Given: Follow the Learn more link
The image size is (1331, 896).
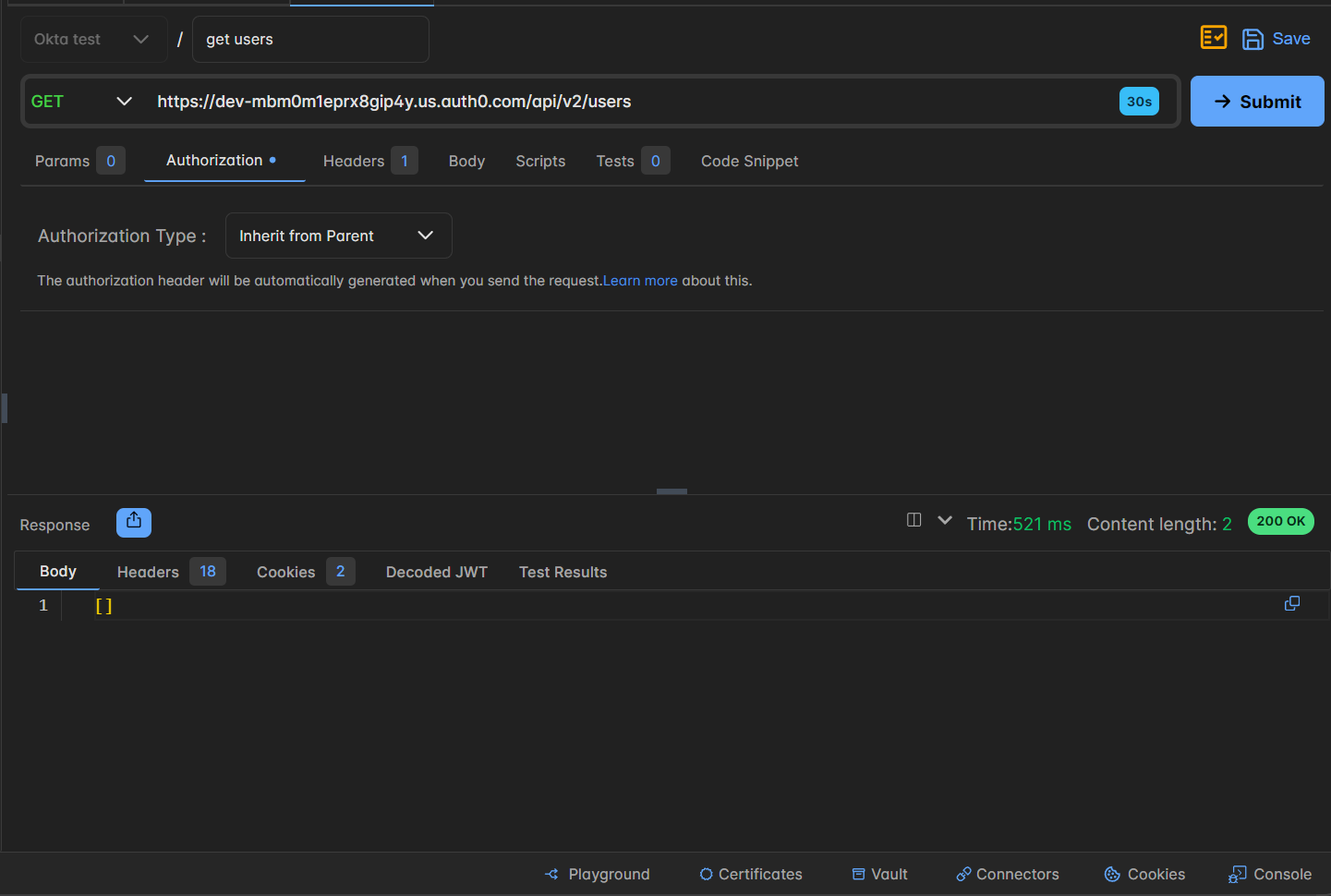Looking at the screenshot, I should pyautogui.click(x=640, y=281).
